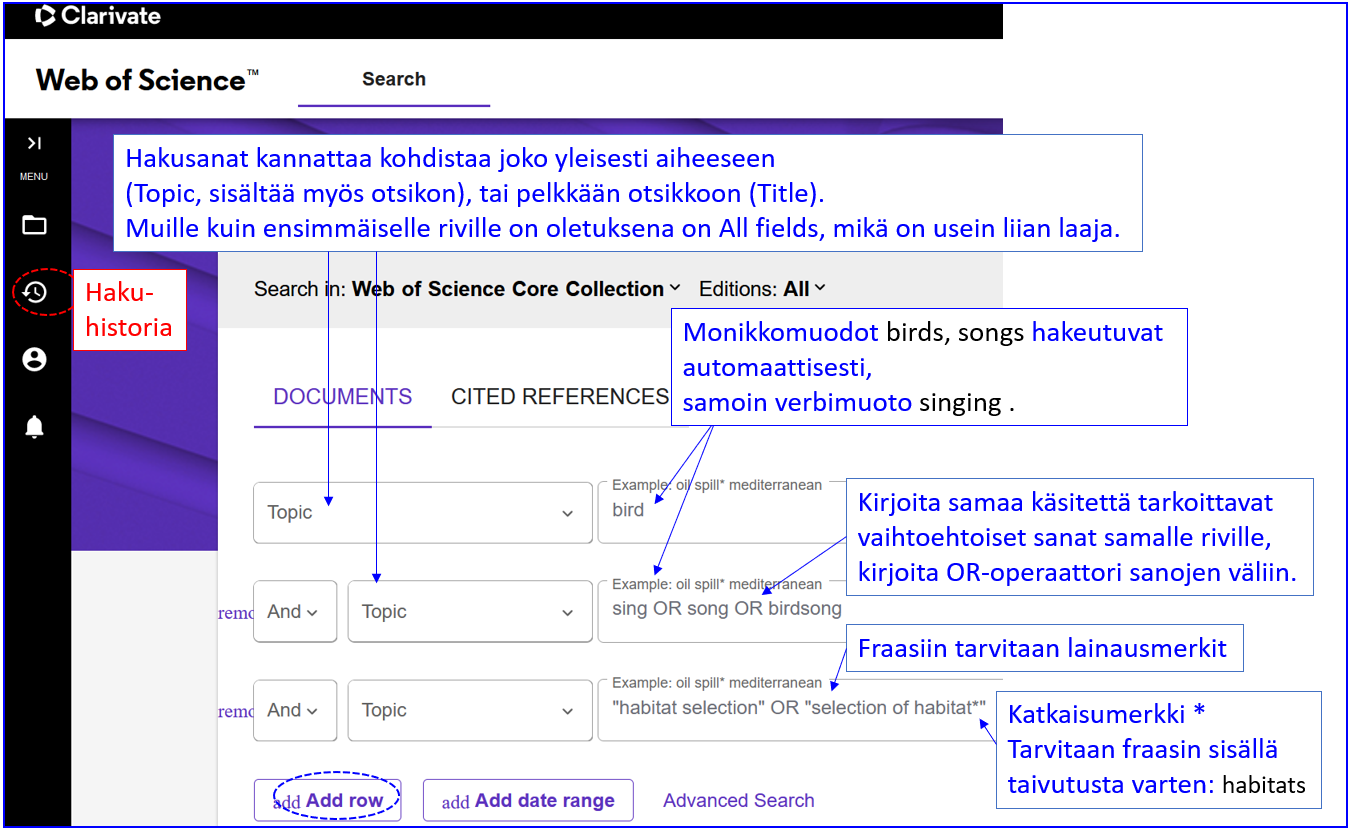This screenshot has width=1352, height=831.
Task: Click the Add date range button
Action: tap(528, 801)
